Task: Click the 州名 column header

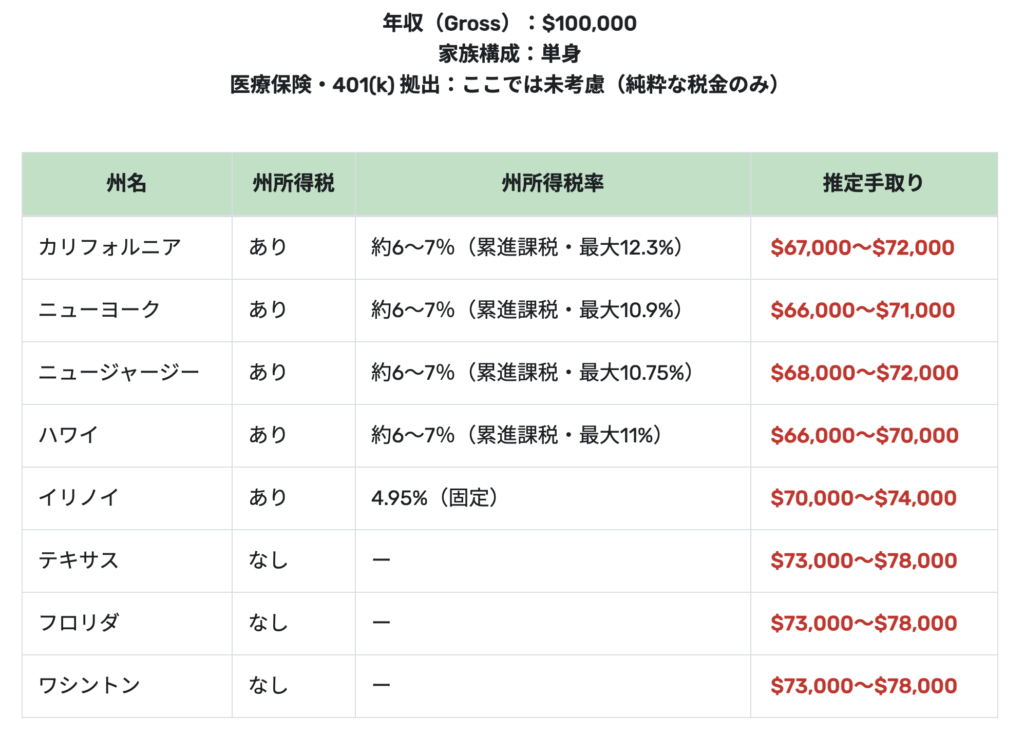Action: click(x=126, y=184)
